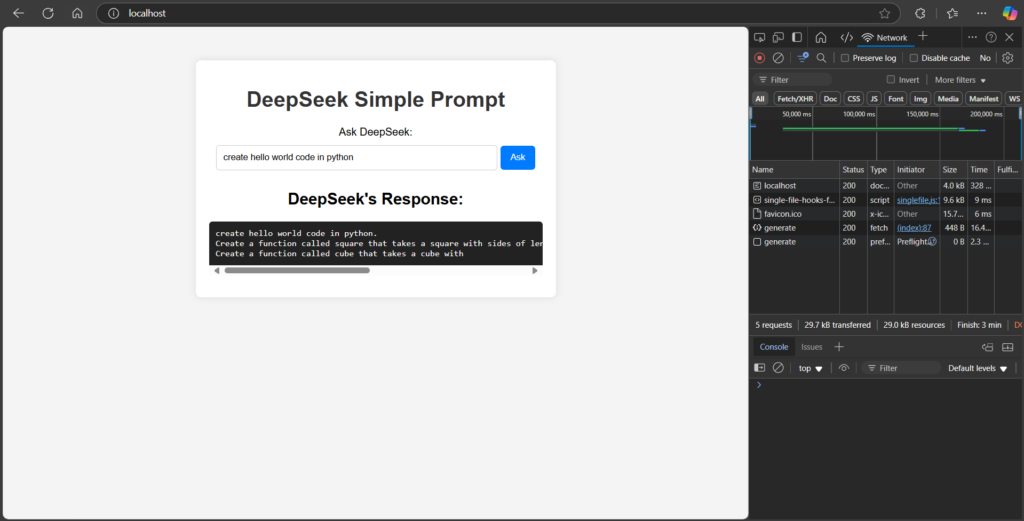
Task: Click the response scrollbar right arrow
Action: [535, 270]
